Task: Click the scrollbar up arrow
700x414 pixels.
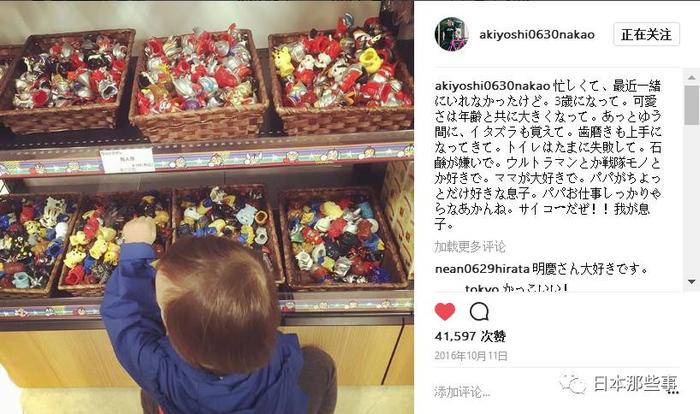Action: pos(692,77)
